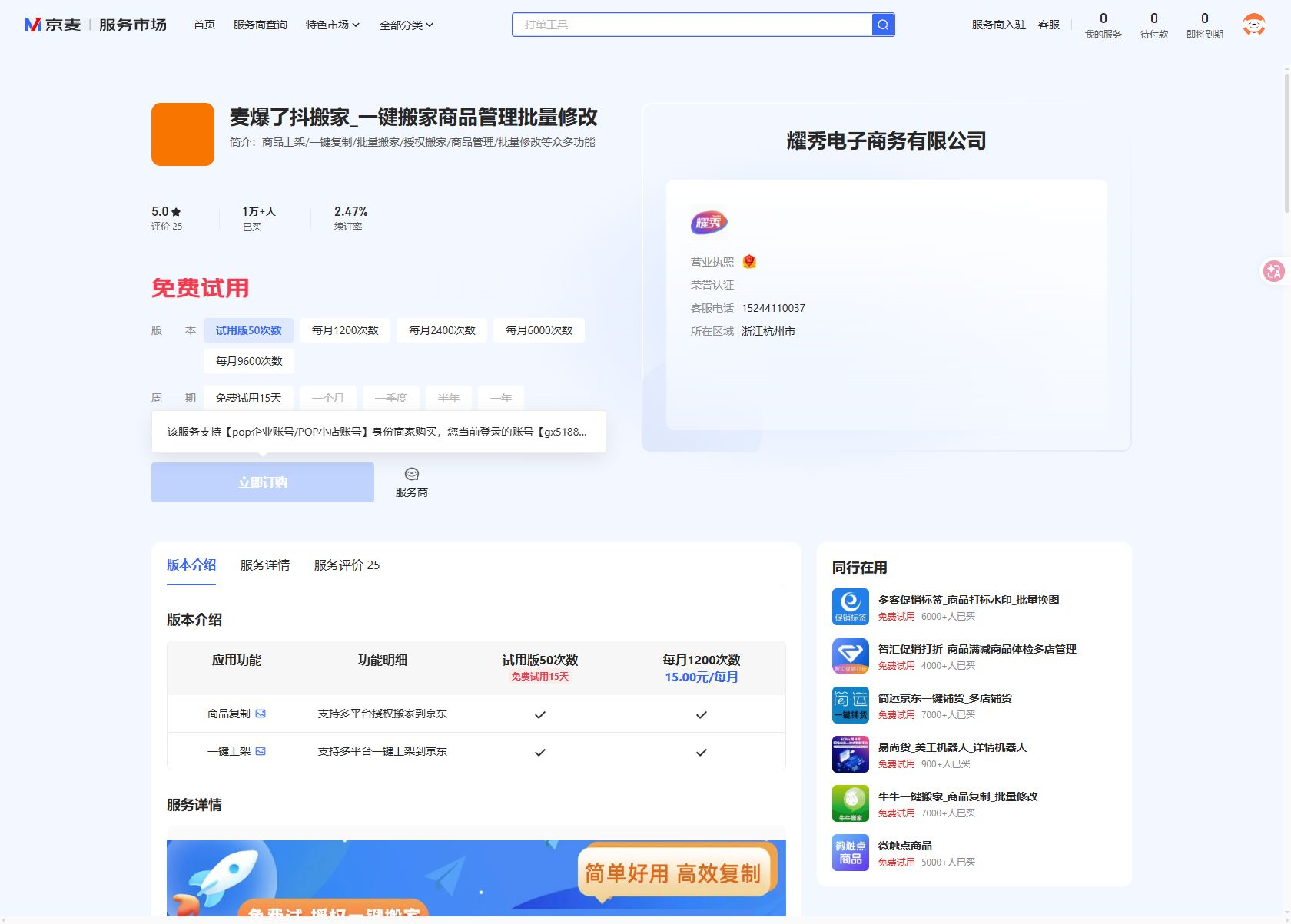The height and width of the screenshot is (924, 1291).
Task: Open 简运京东一键铺货 app icon
Action: point(850,705)
